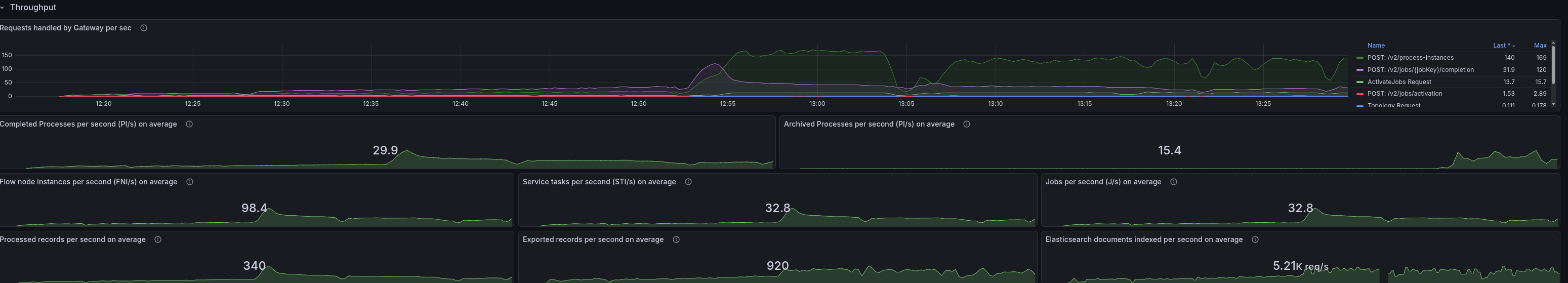This screenshot has height=283, width=1568.
Task: Click the Service tasks per second info icon
Action: (x=688, y=182)
